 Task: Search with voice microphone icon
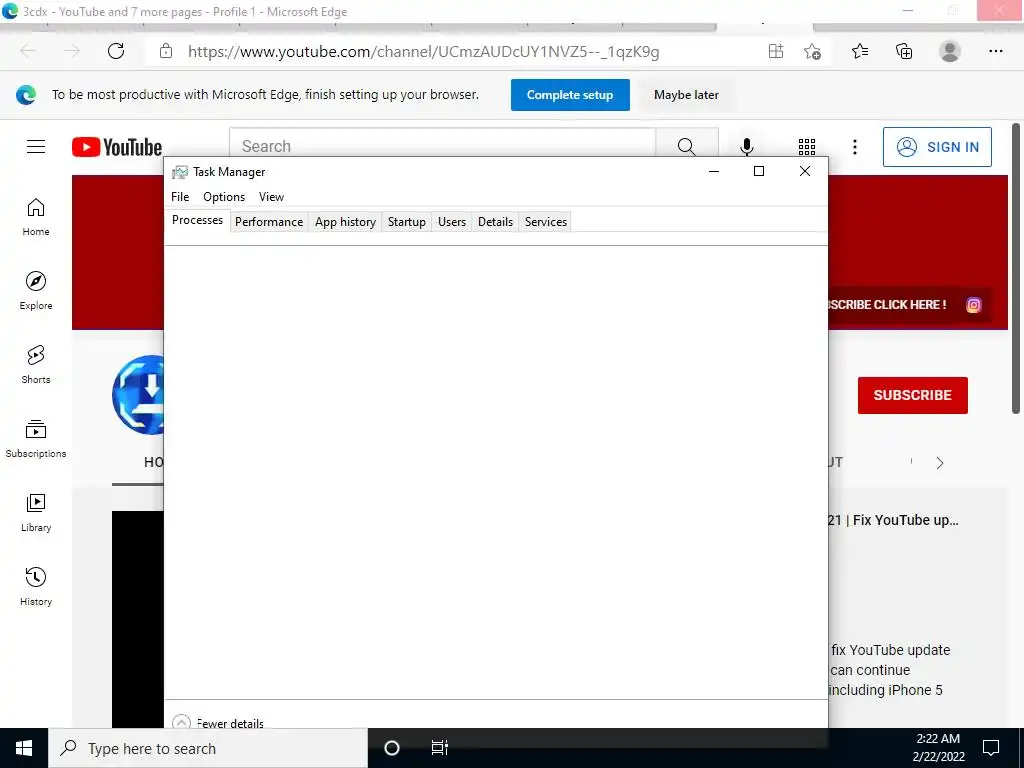click(x=746, y=147)
